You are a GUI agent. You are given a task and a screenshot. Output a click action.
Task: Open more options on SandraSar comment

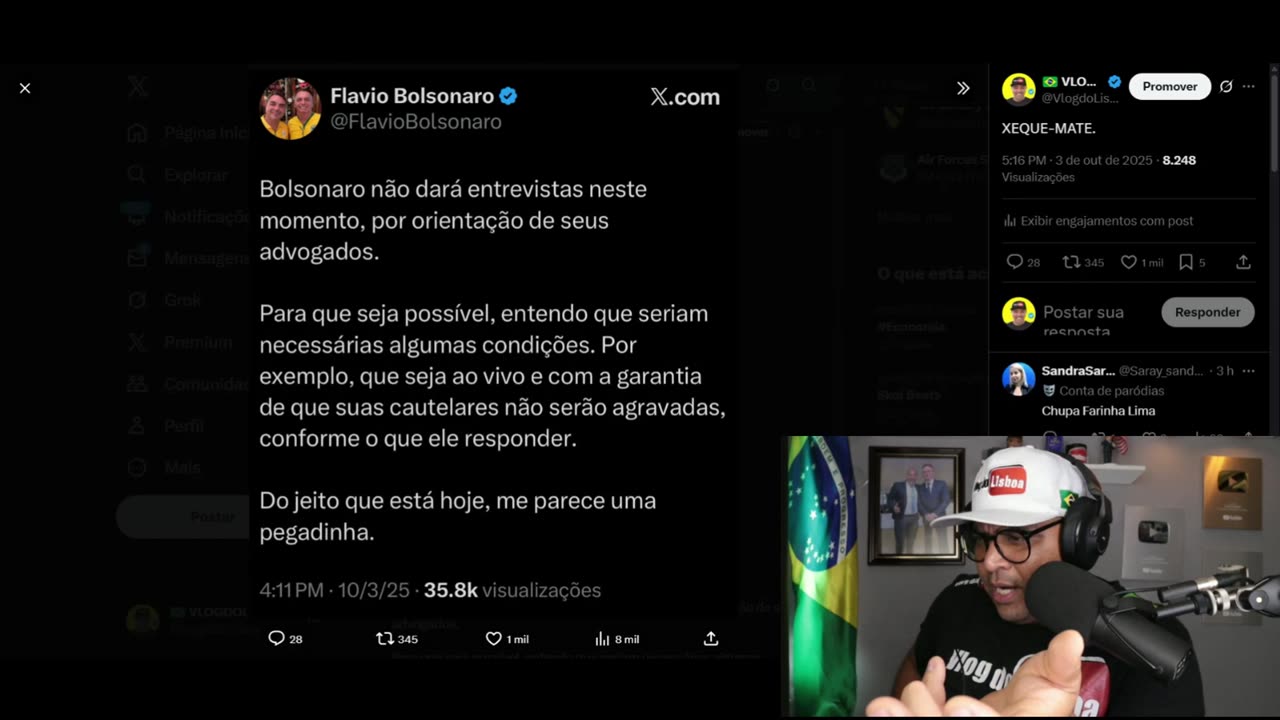1248,371
